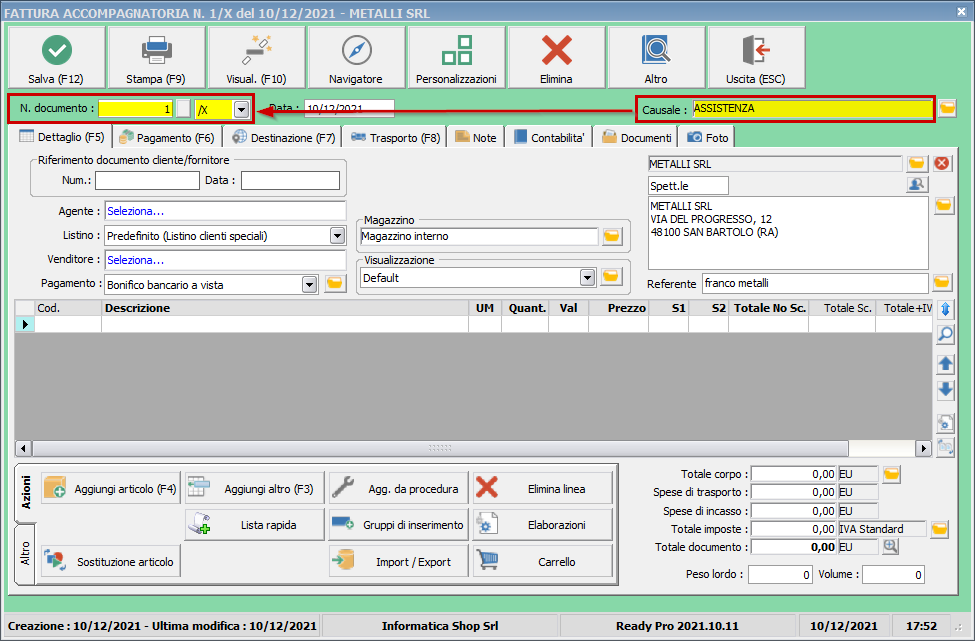This screenshot has width=975, height=641.
Task: Open the Altro toolbar menu
Action: [x=656, y=57]
